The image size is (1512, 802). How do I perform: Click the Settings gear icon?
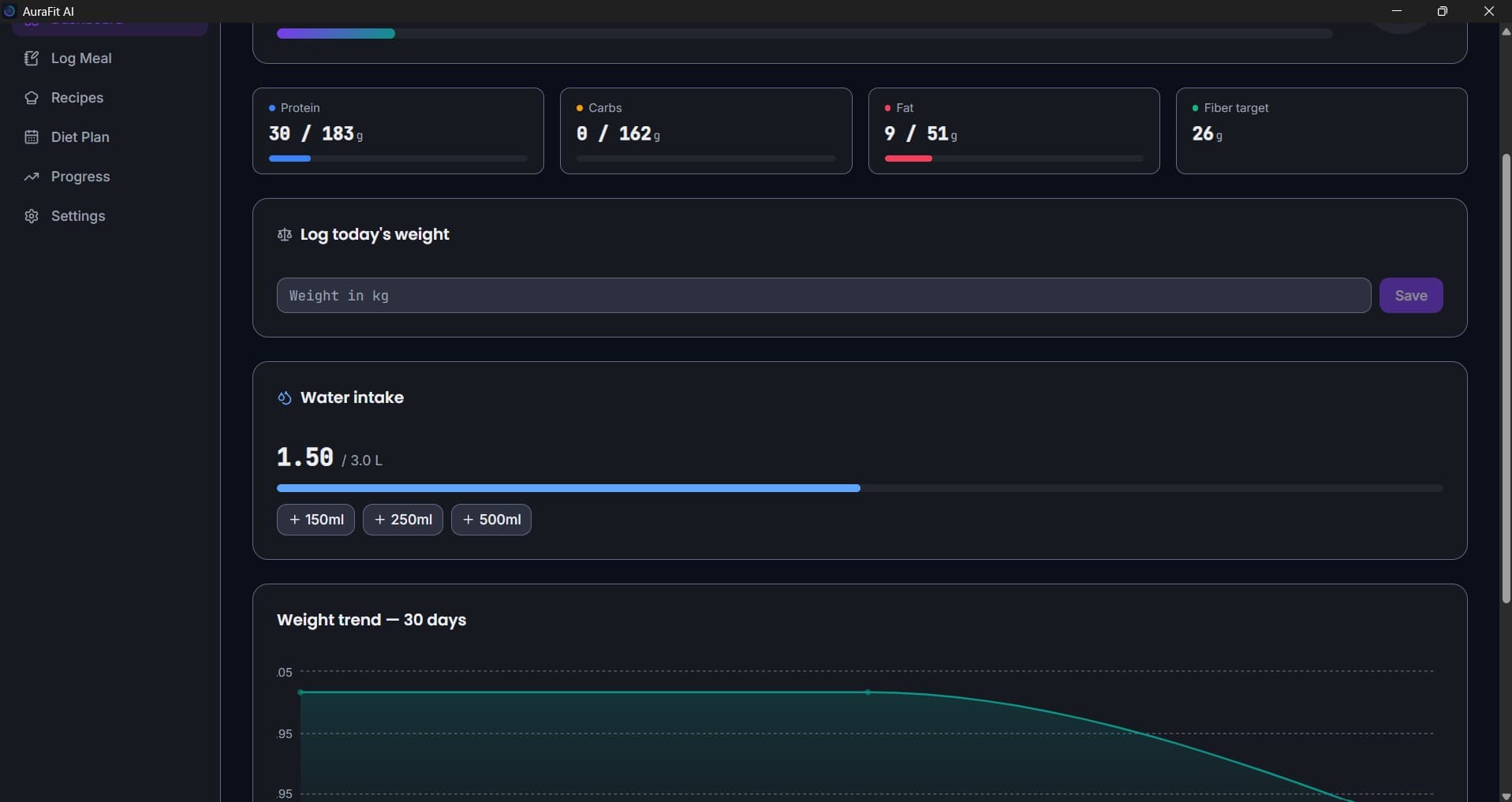click(x=32, y=216)
